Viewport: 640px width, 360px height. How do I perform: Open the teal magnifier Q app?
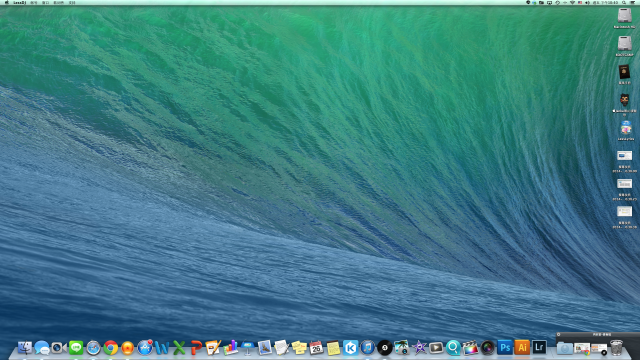(453, 347)
